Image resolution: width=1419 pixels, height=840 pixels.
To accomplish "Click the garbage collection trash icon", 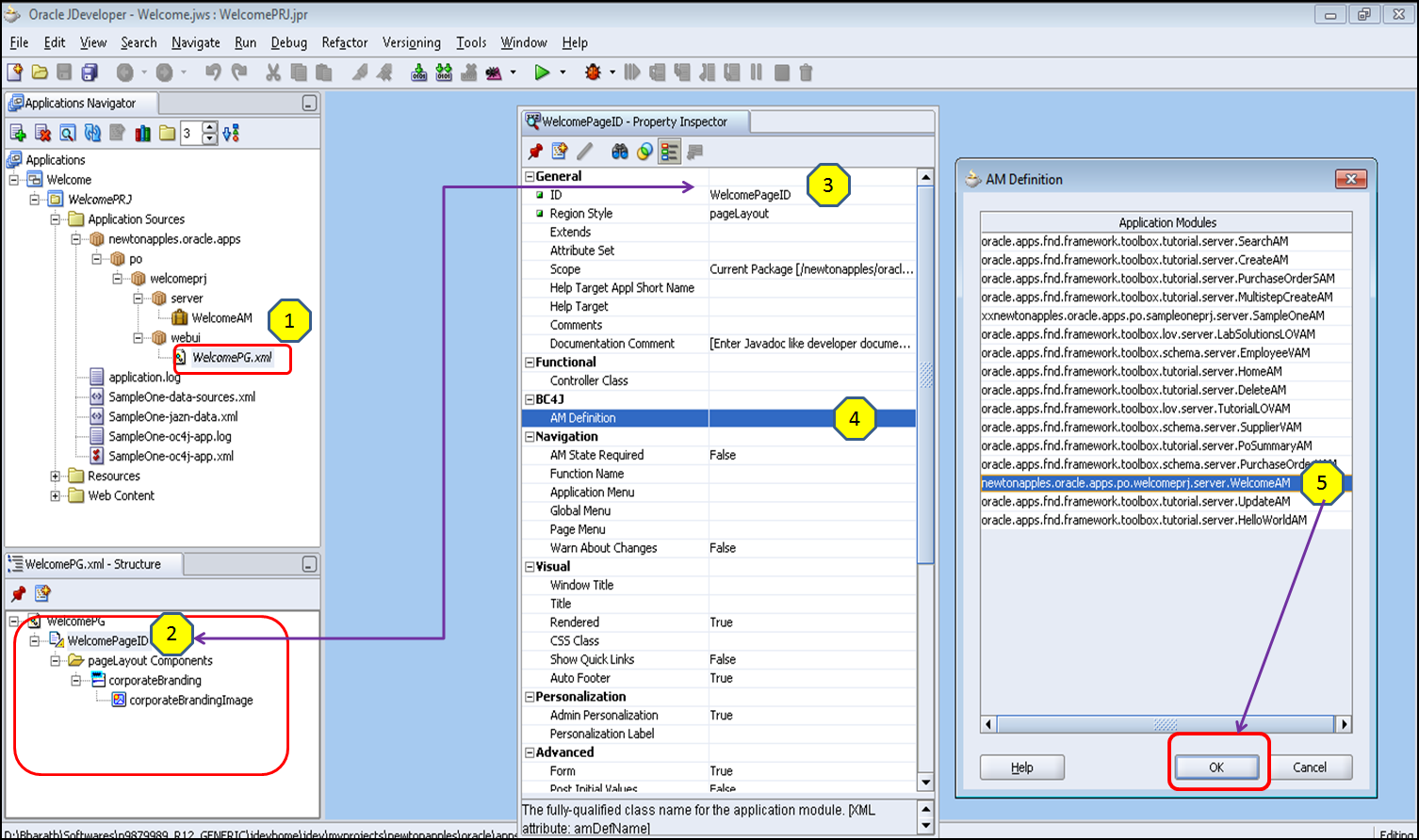I will [806, 73].
